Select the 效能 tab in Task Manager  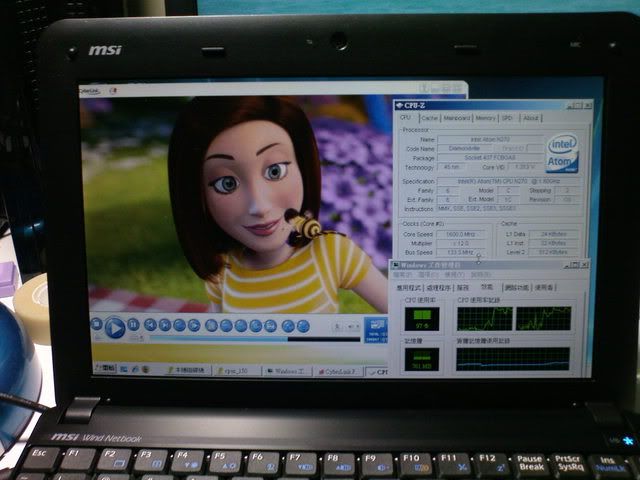487,287
